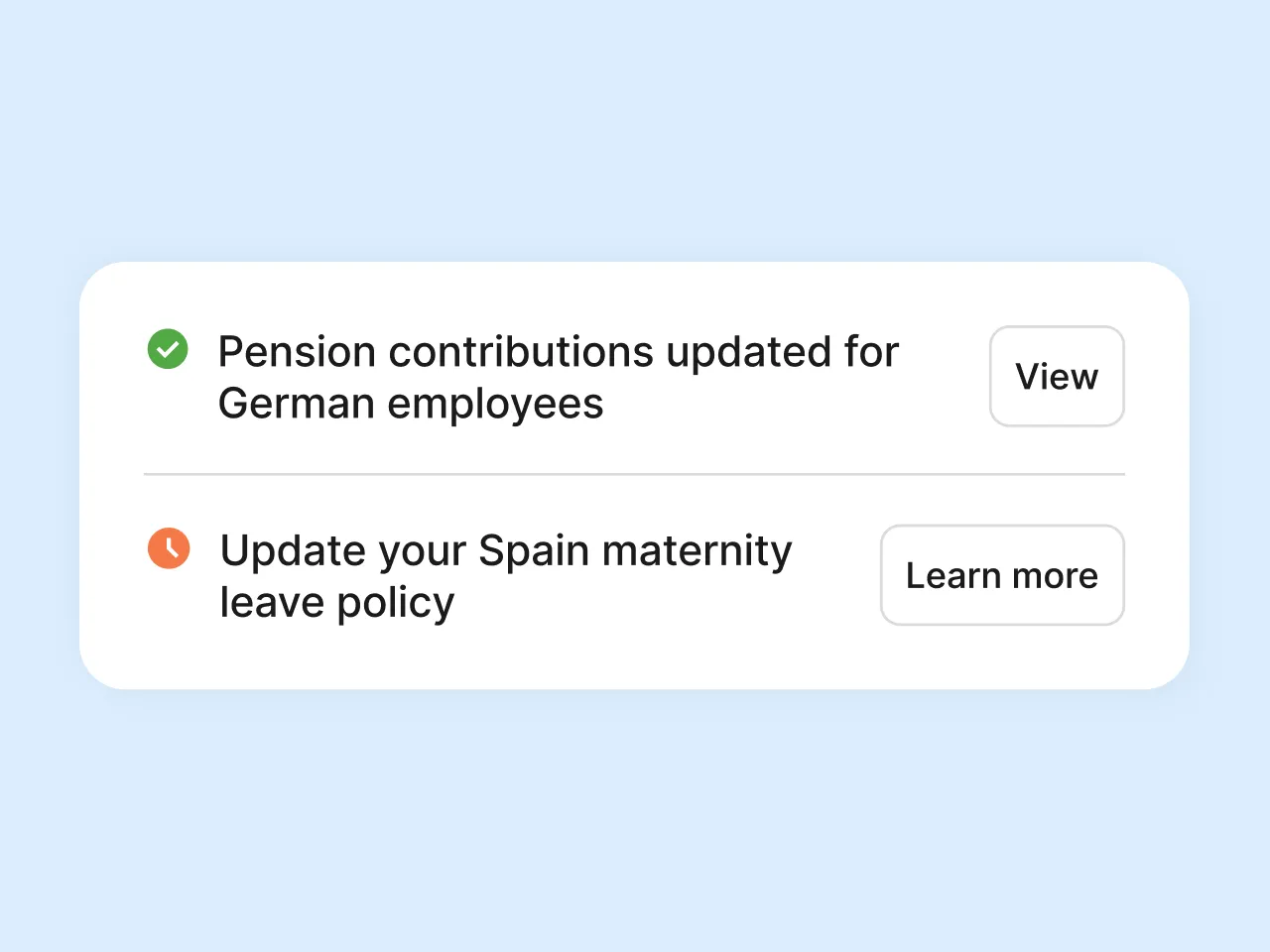
Task: Click the 'leave policy' text line
Action: tap(337, 603)
